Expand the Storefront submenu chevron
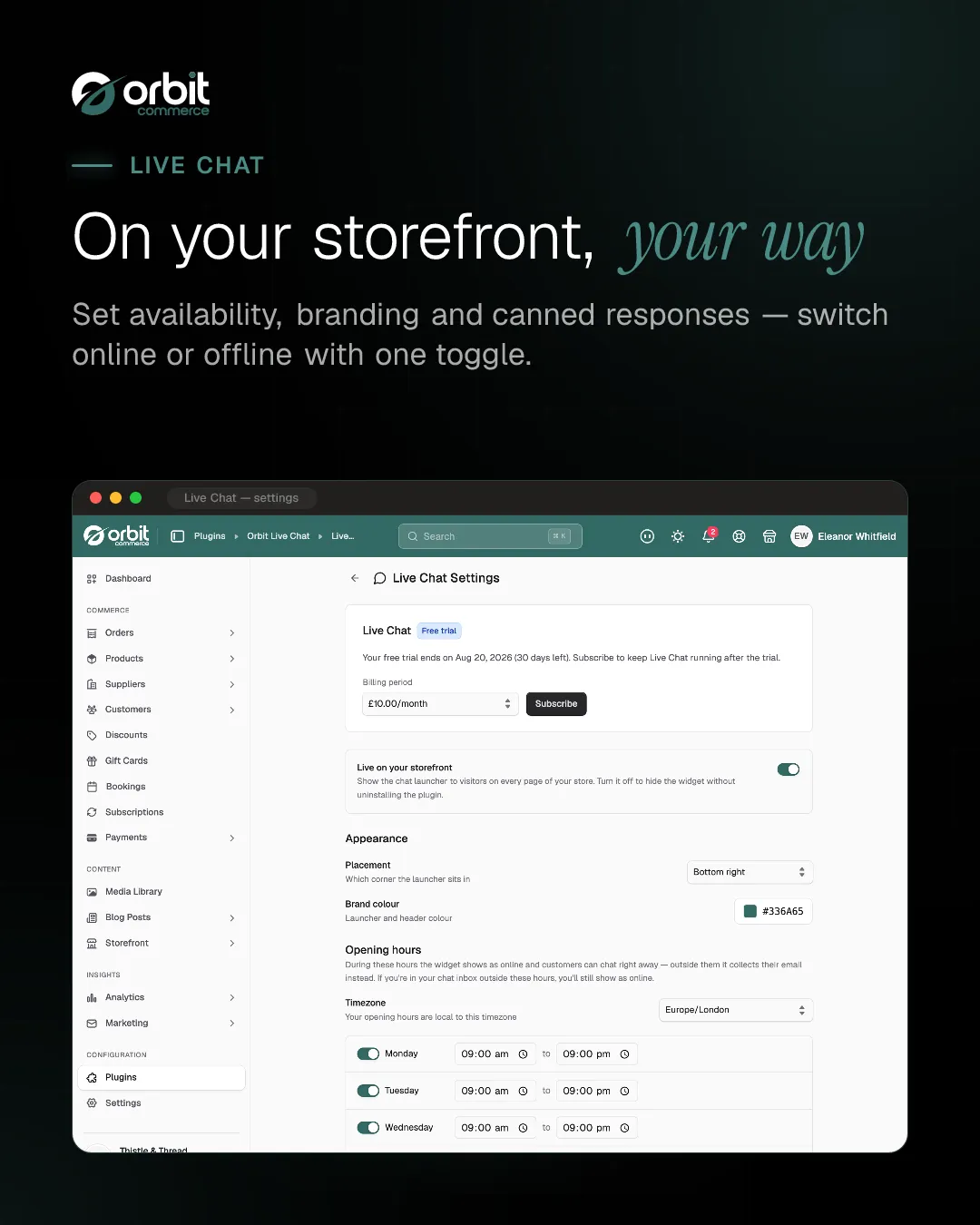 click(x=232, y=944)
